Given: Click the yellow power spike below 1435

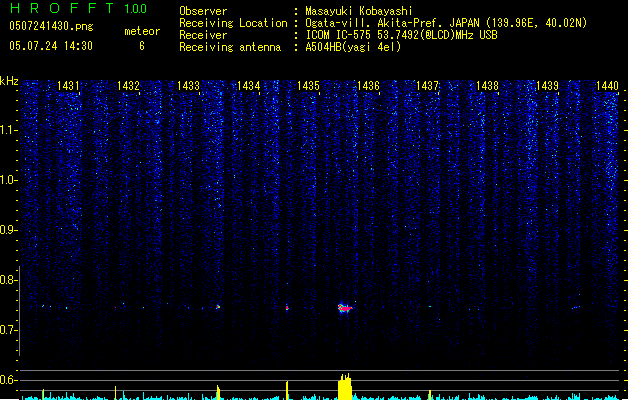Looking at the screenshot, I should (287, 390).
